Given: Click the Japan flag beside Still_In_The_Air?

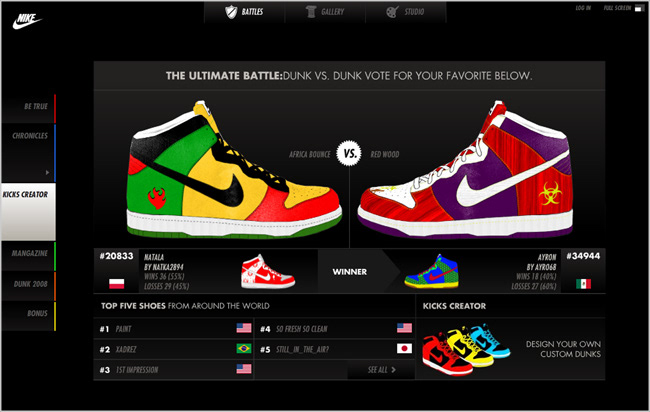Looking at the screenshot, I should 404,348.
